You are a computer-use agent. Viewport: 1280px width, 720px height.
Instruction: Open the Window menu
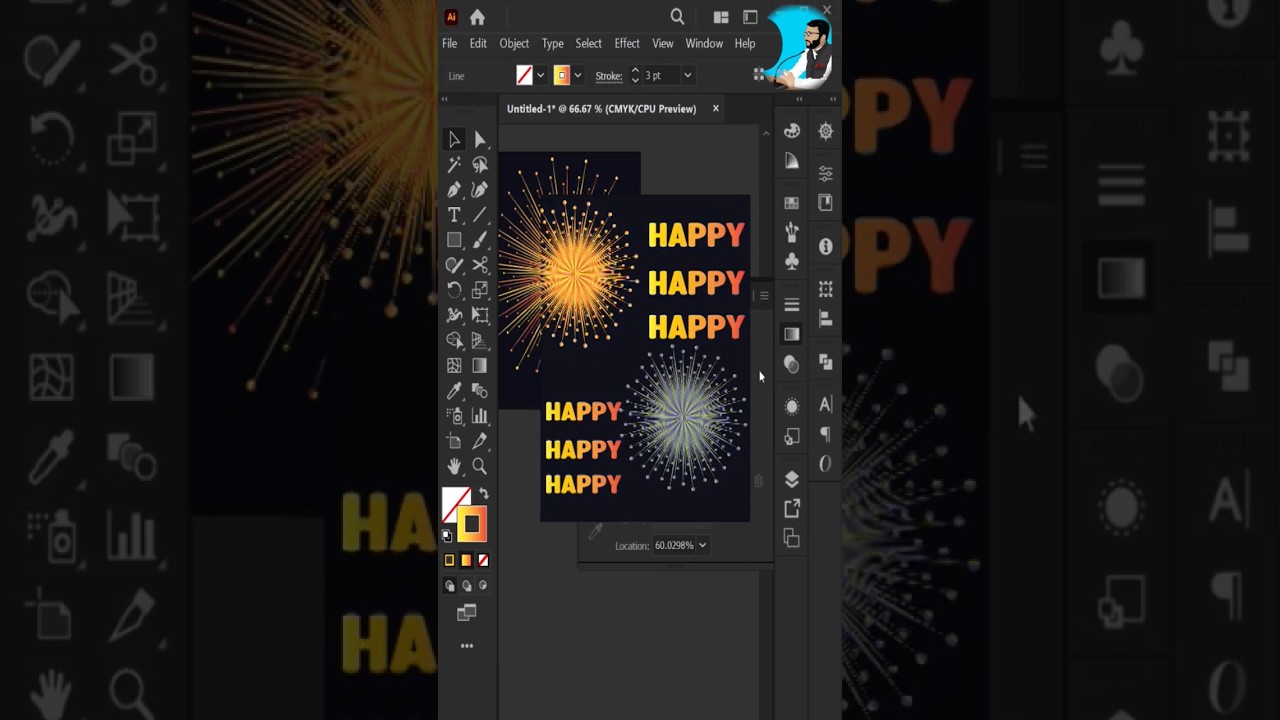(x=704, y=44)
